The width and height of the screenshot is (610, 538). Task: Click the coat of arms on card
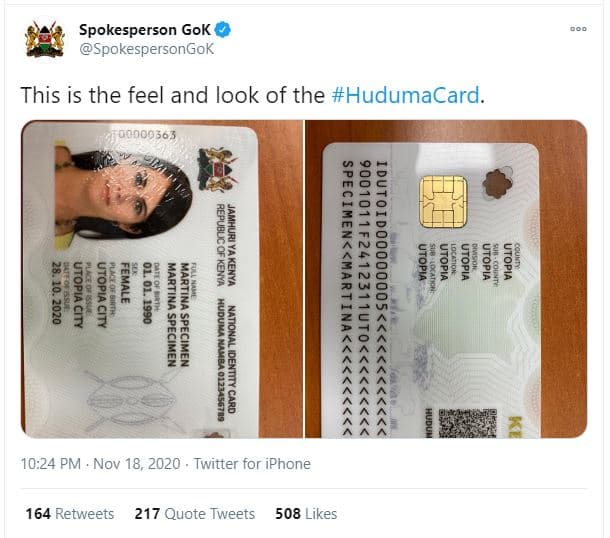tap(217, 169)
